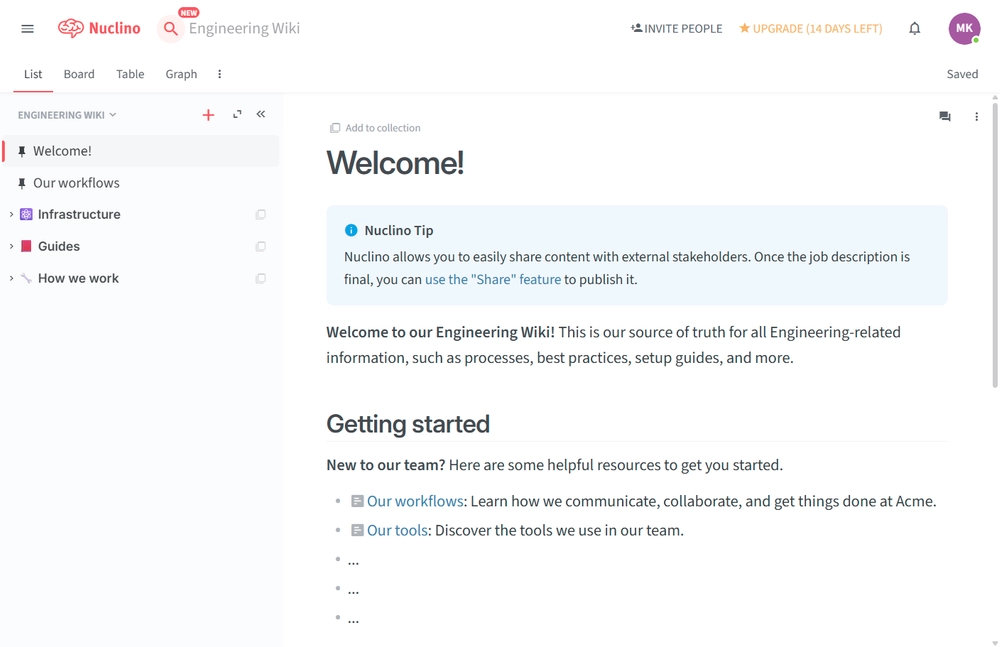Click the red plus to add item

pyautogui.click(x=208, y=115)
